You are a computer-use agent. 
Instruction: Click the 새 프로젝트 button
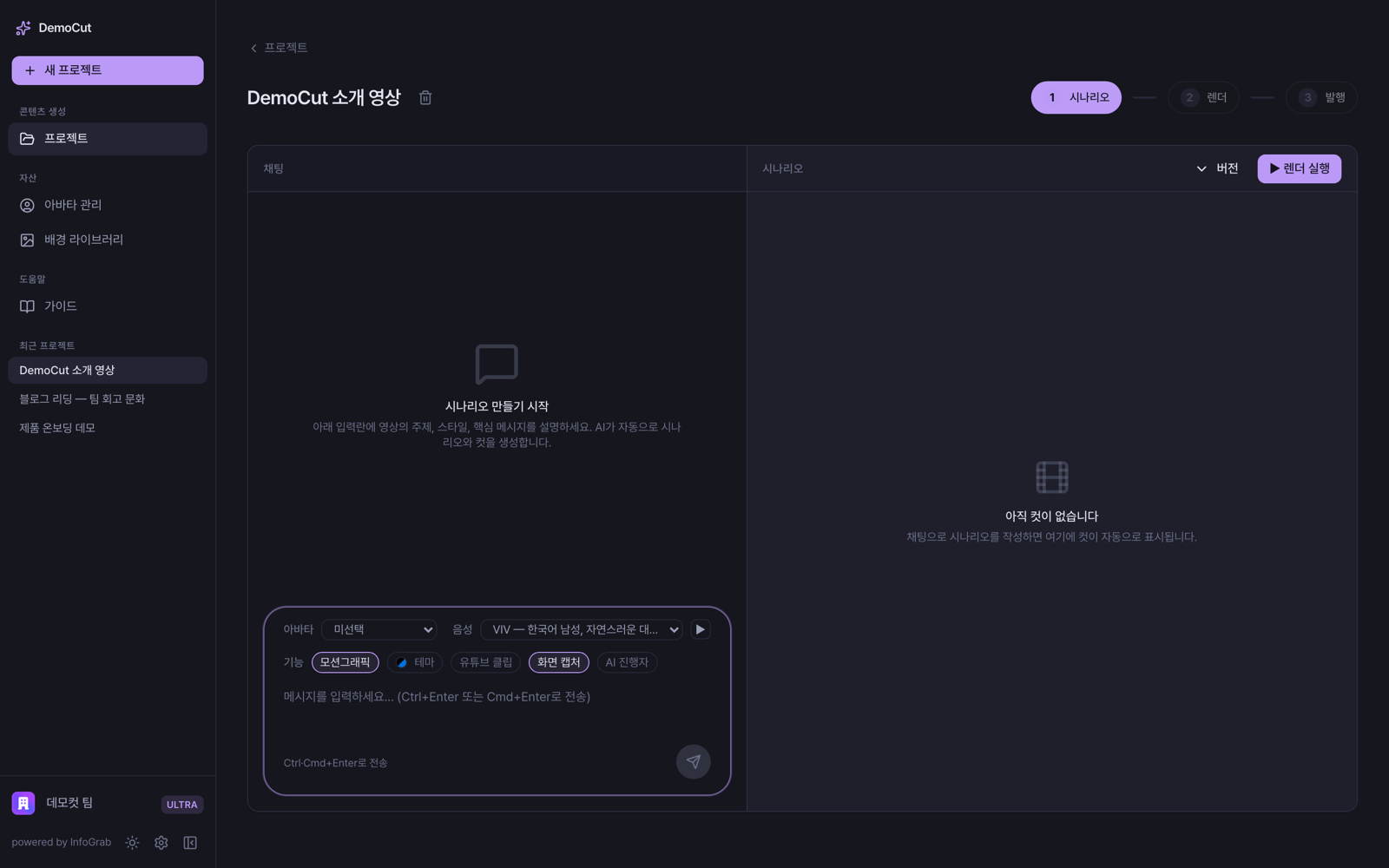[108, 70]
